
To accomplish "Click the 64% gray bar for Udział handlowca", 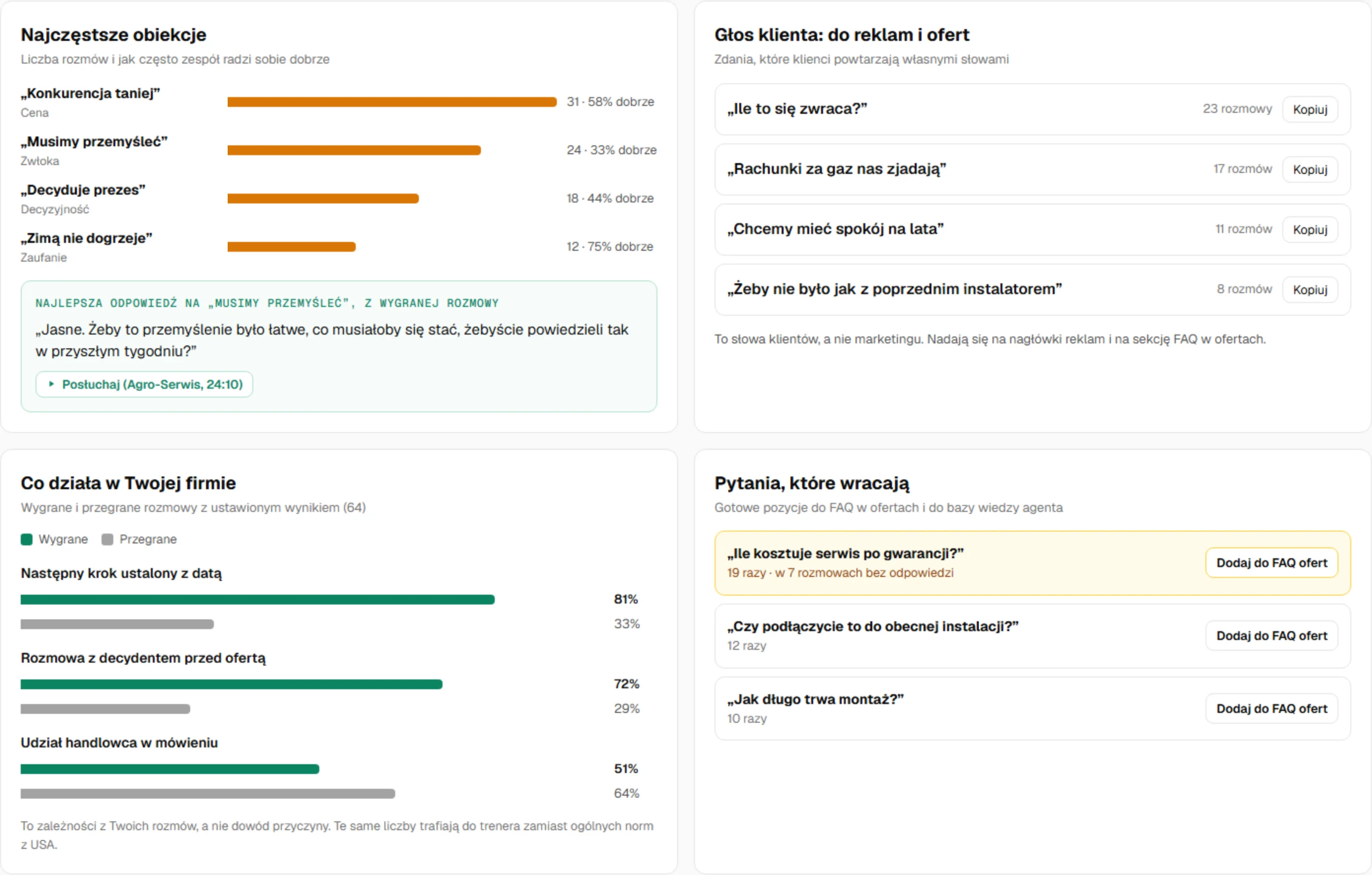I will (x=208, y=794).
